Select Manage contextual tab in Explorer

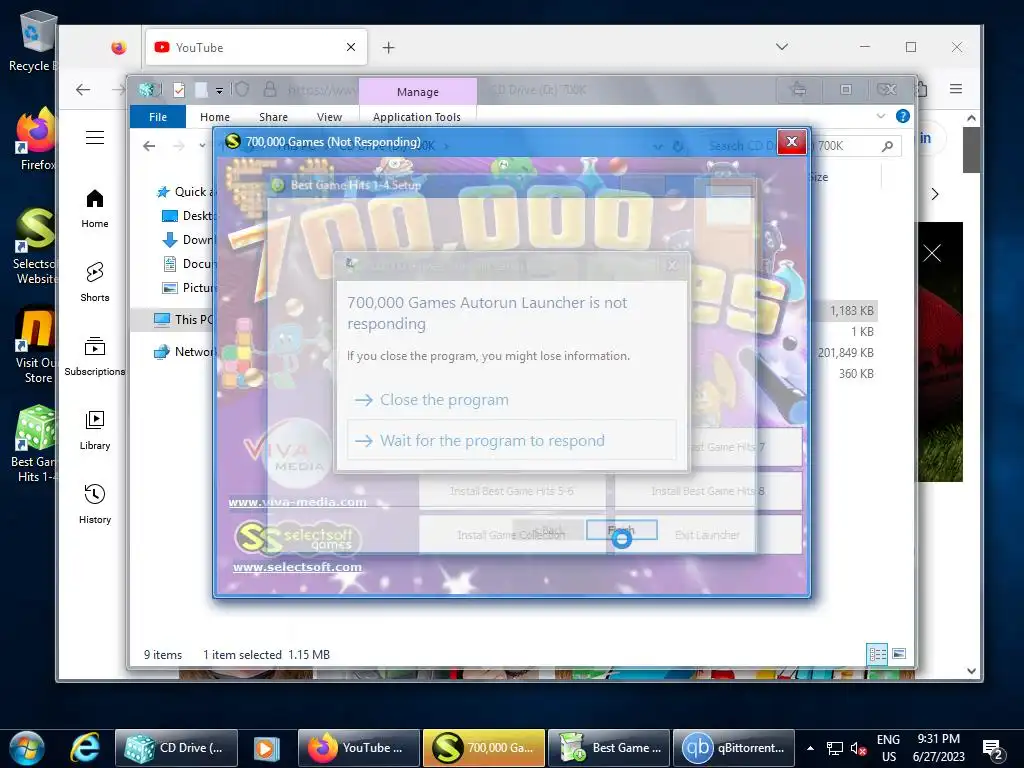click(417, 91)
